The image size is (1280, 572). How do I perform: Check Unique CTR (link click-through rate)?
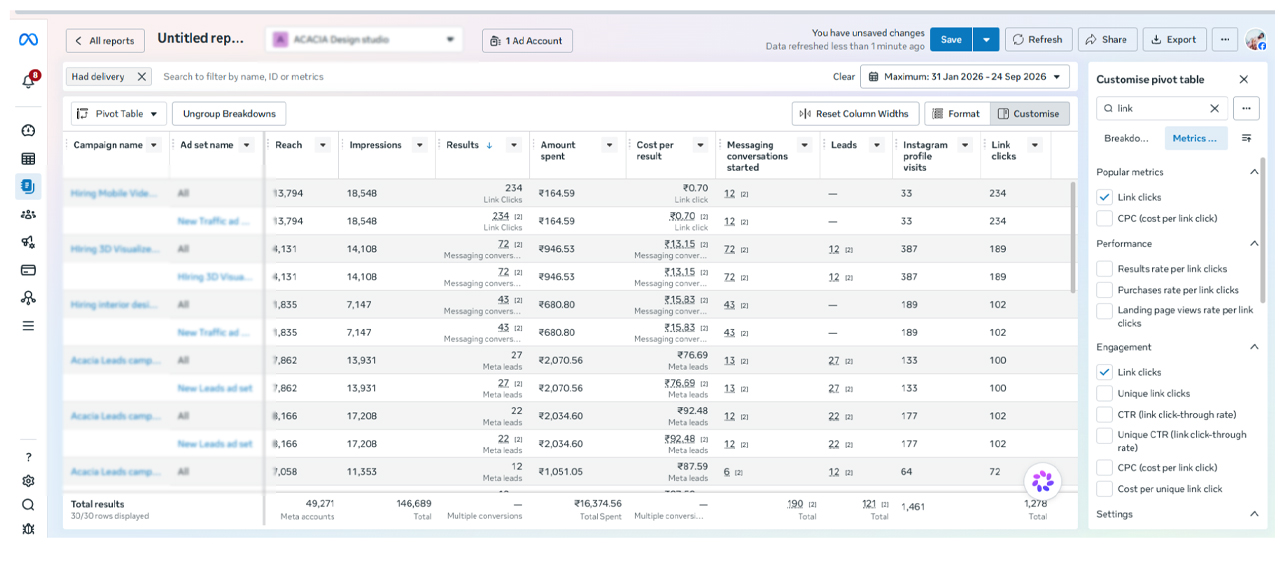pos(1104,436)
